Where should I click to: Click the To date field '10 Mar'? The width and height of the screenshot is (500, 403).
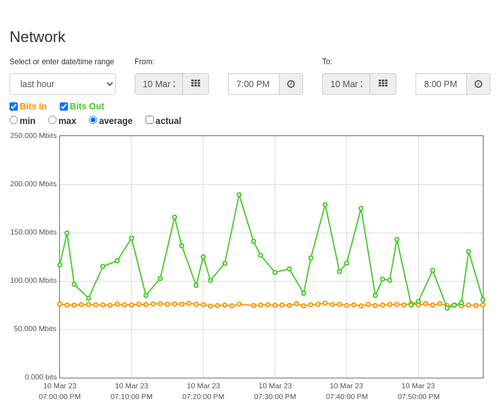point(346,84)
